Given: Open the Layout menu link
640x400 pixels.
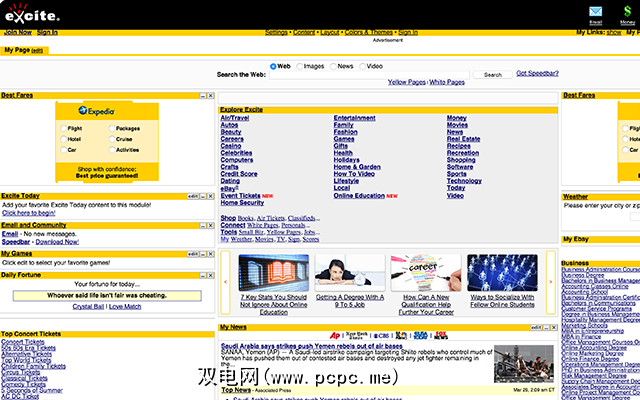Looking at the screenshot, I should [x=329, y=33].
